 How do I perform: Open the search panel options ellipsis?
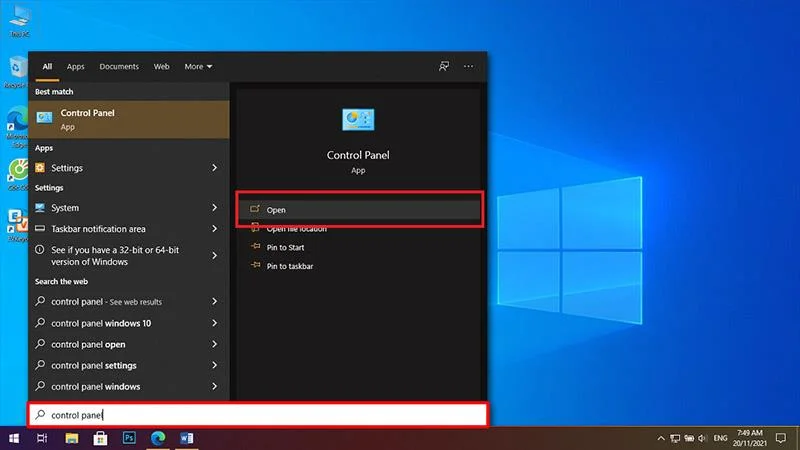[468, 66]
